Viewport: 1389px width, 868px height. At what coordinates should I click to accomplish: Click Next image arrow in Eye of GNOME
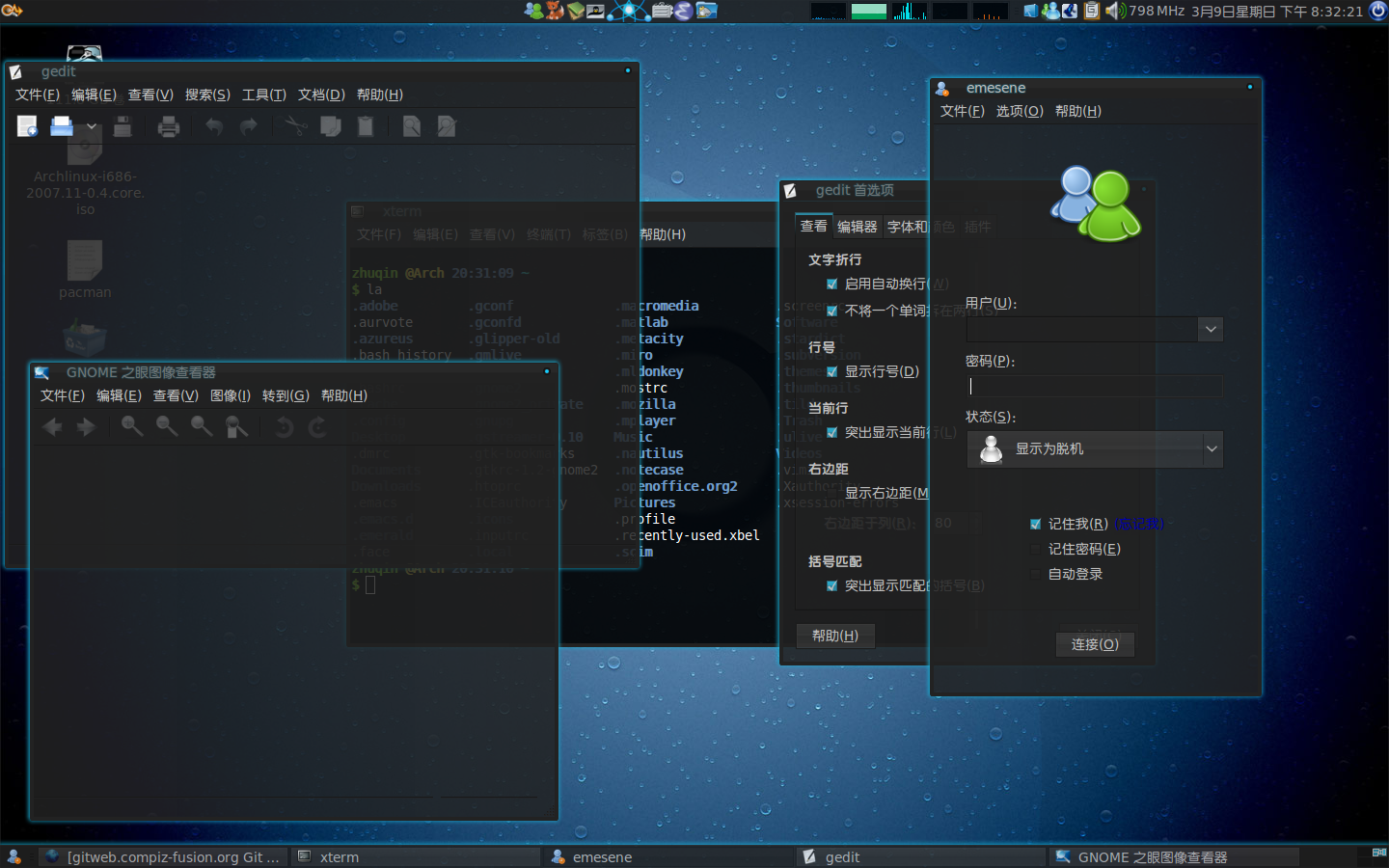pos(87,427)
